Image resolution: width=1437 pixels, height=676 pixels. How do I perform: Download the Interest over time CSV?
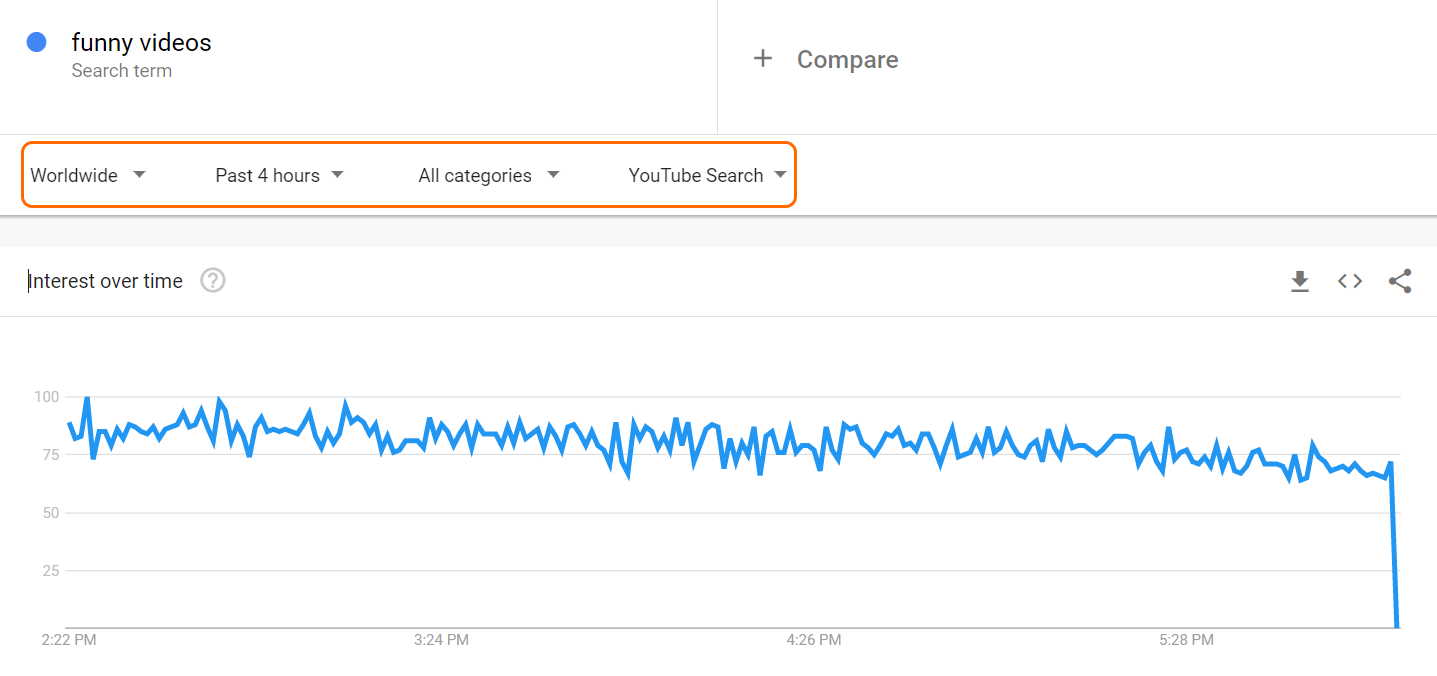coord(1299,282)
